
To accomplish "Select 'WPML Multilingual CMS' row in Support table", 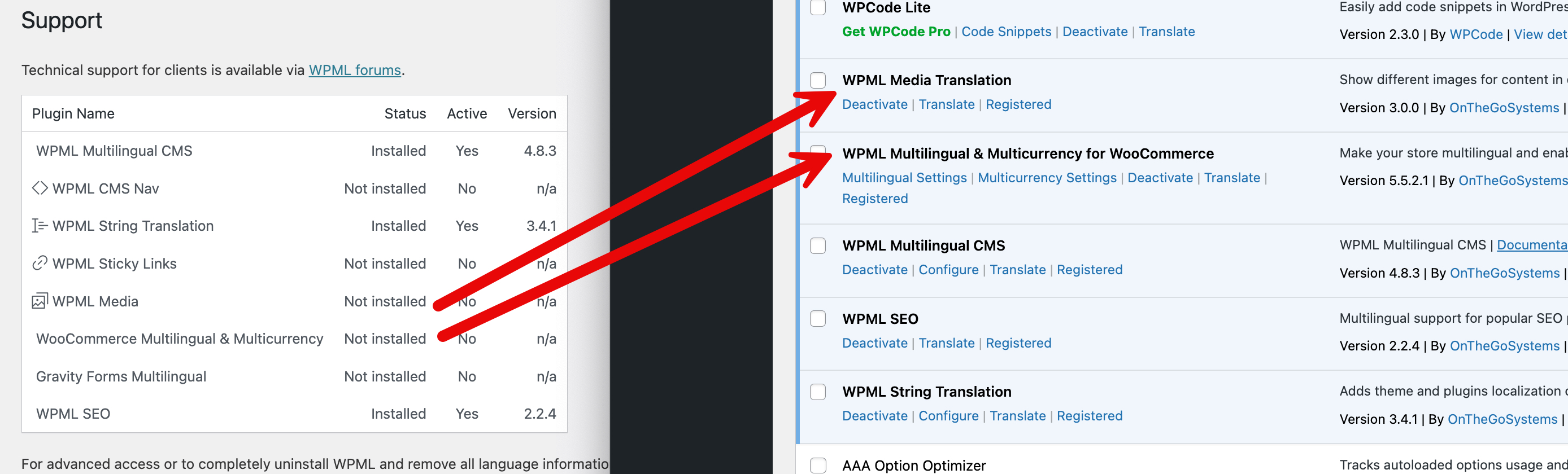I will tap(114, 151).
